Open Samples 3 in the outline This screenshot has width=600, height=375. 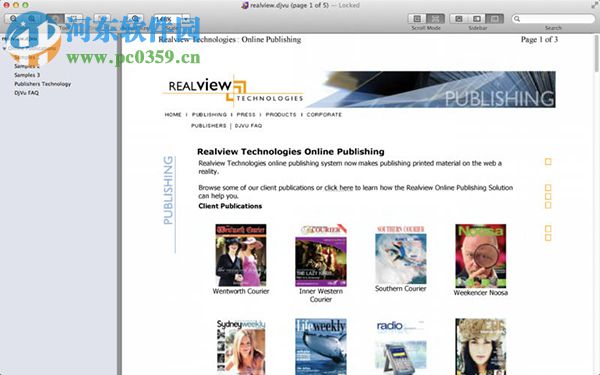pyautogui.click(x=27, y=75)
